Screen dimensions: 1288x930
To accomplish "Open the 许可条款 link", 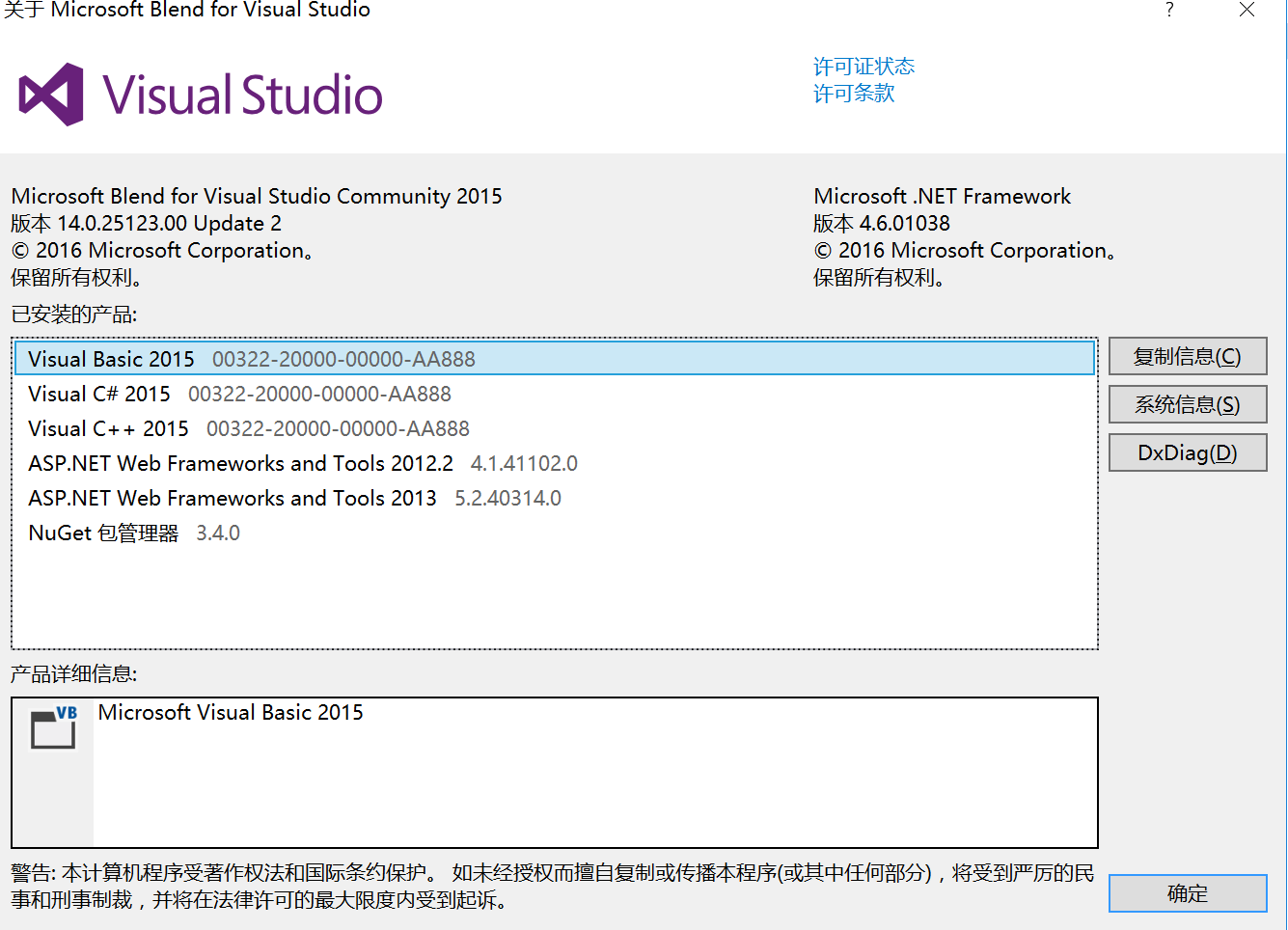I will coord(854,94).
